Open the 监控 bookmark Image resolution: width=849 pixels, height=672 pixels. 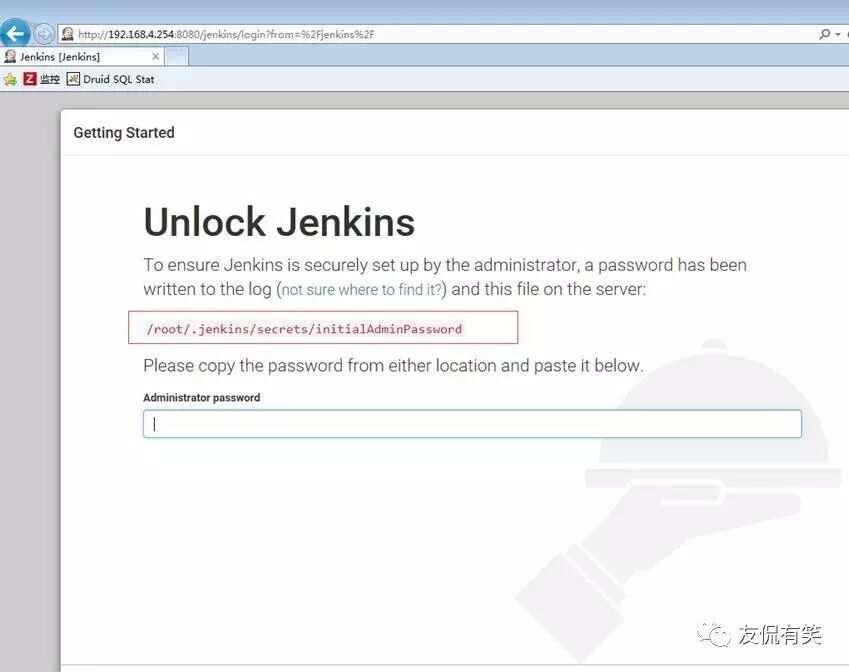42,79
